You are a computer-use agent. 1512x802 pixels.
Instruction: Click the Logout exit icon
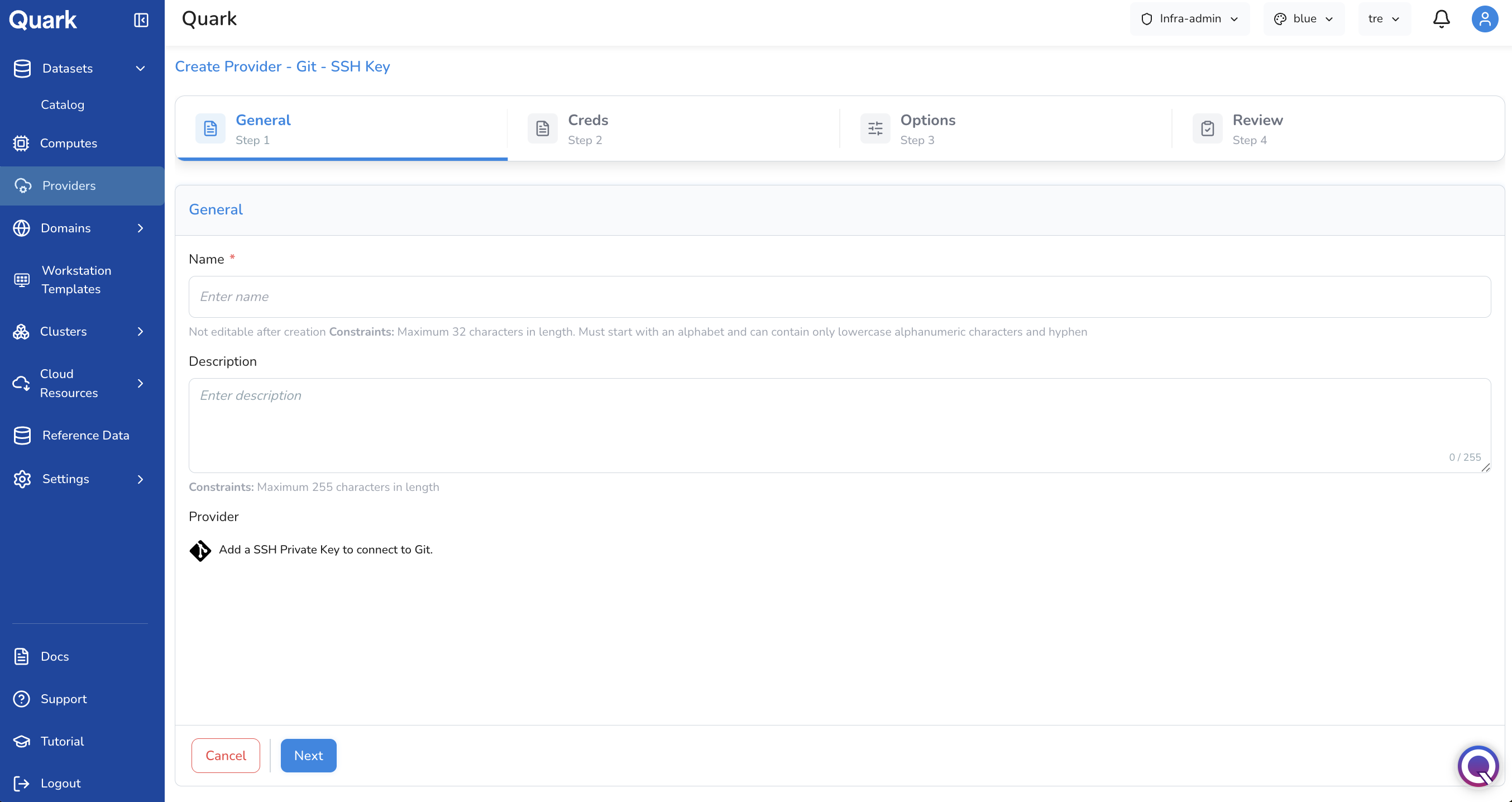[21, 783]
